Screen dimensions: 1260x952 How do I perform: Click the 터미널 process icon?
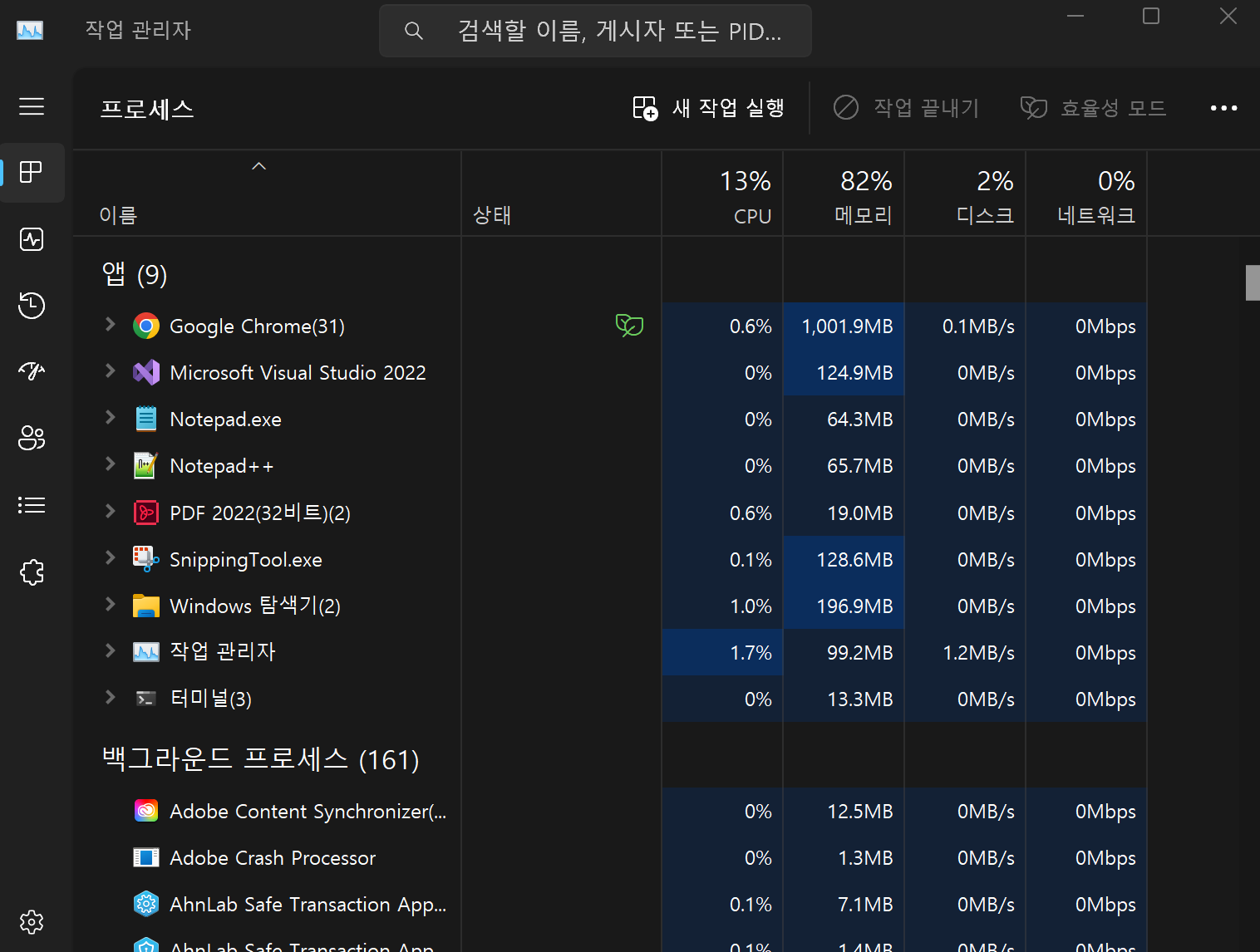146,699
